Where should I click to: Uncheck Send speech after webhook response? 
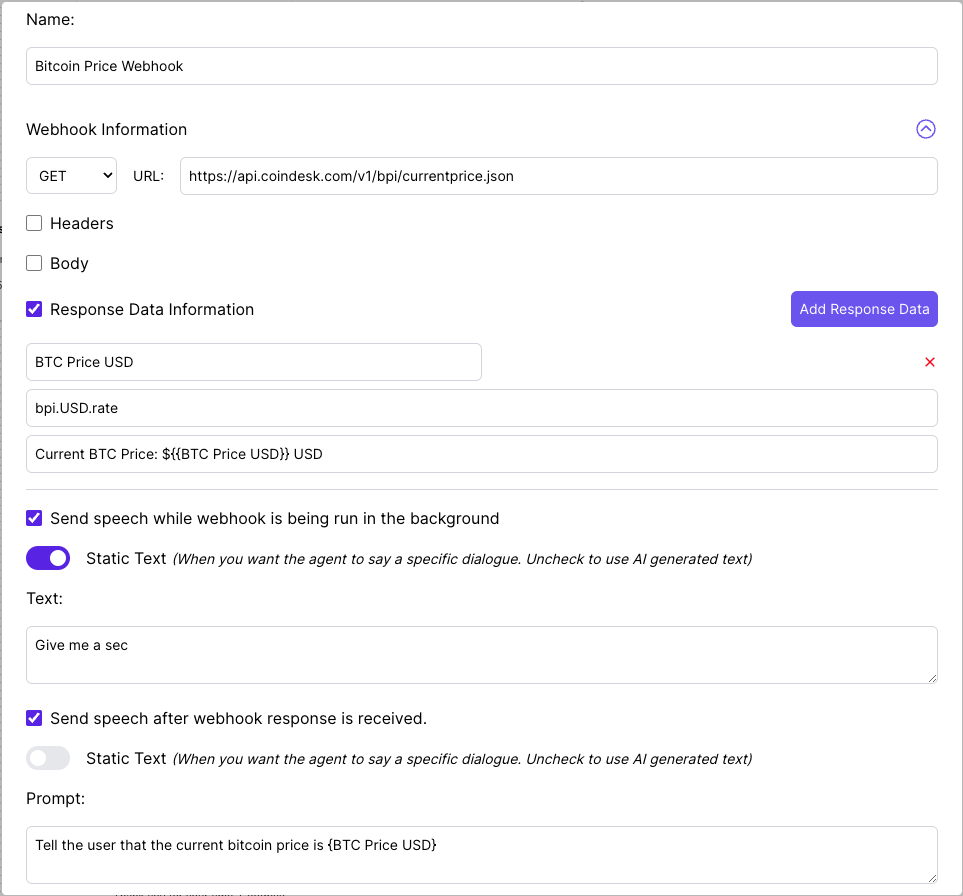(34, 718)
